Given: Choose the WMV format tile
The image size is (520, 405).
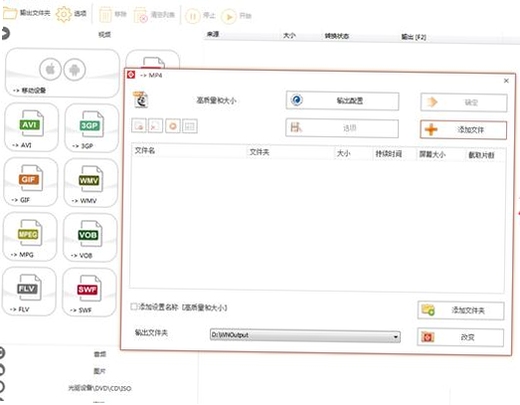Looking at the screenshot, I should pyautogui.click(x=91, y=182).
